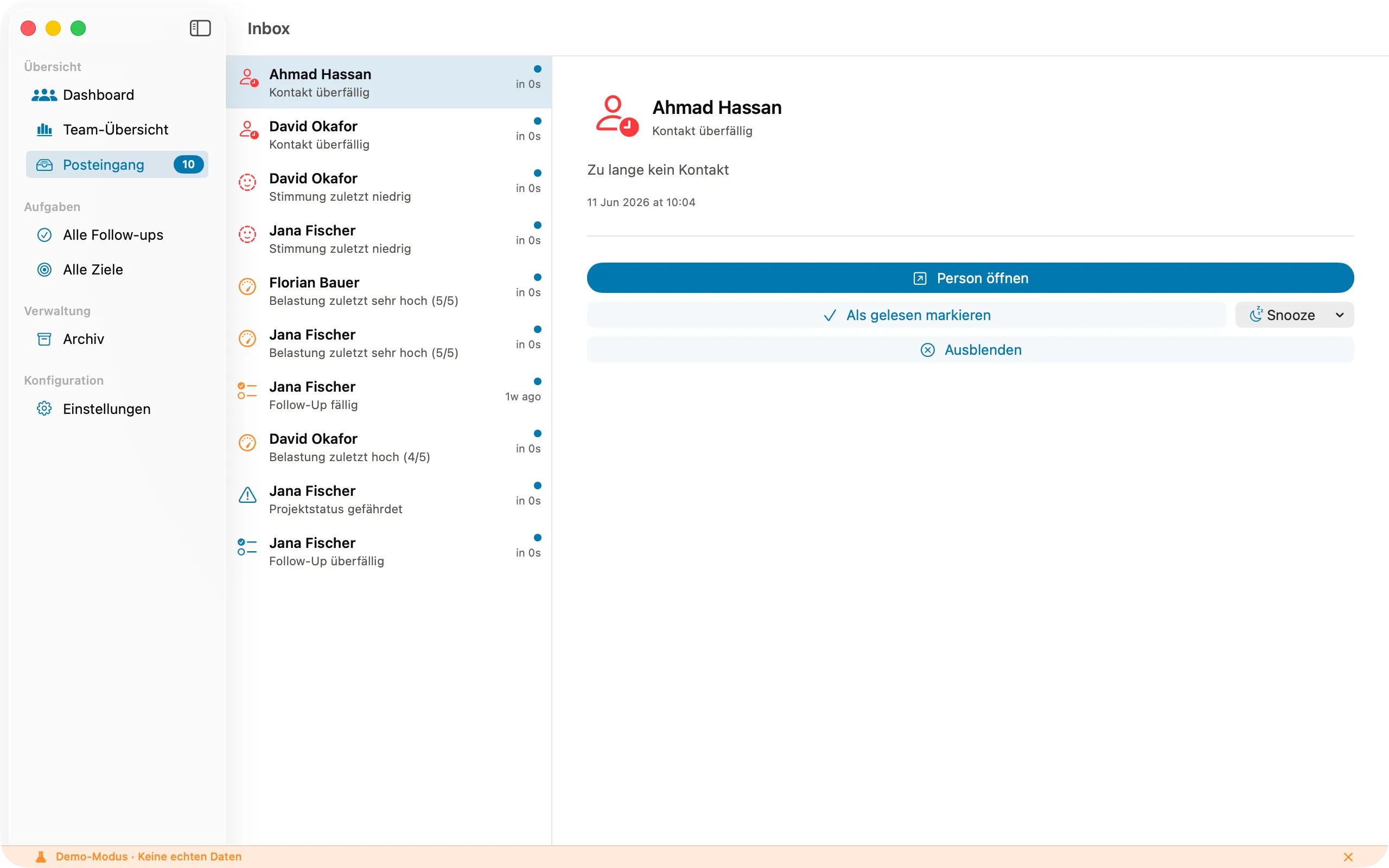This screenshot has width=1389, height=868.
Task: Click mood face icon on Jana Fischer row
Action: 247,234
